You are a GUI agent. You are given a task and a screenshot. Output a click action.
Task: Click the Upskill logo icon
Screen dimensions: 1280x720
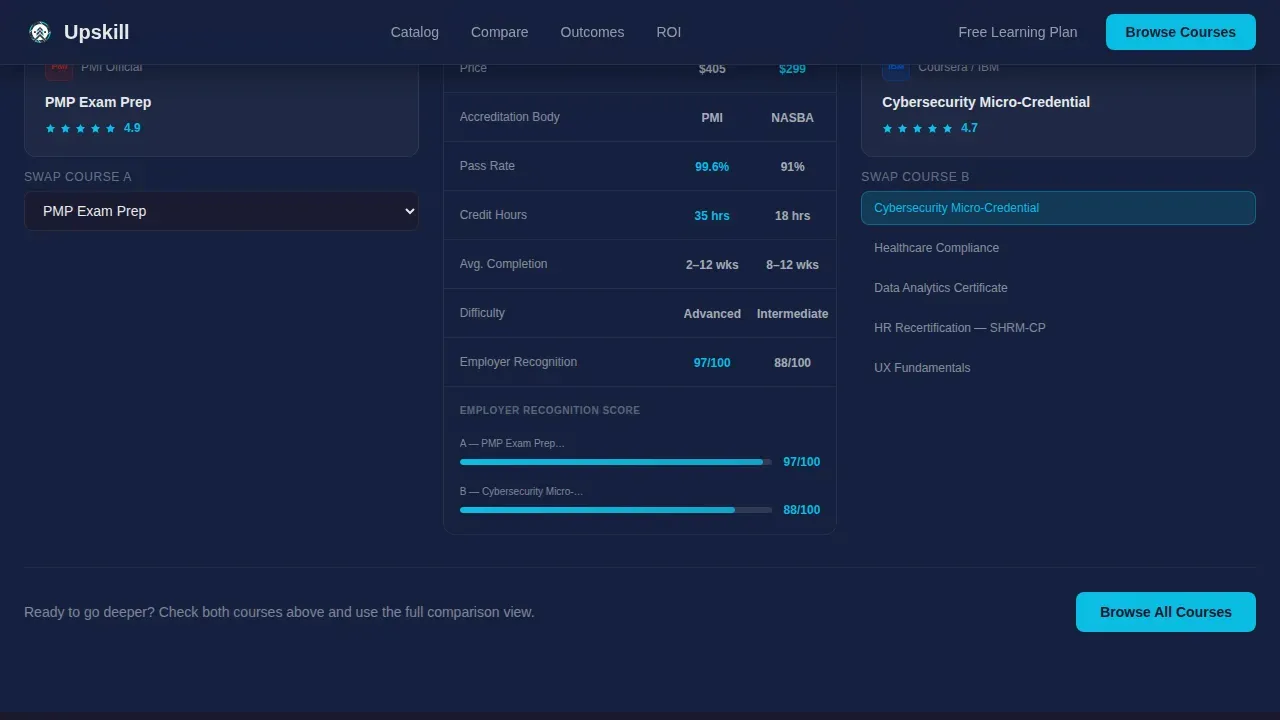(40, 32)
